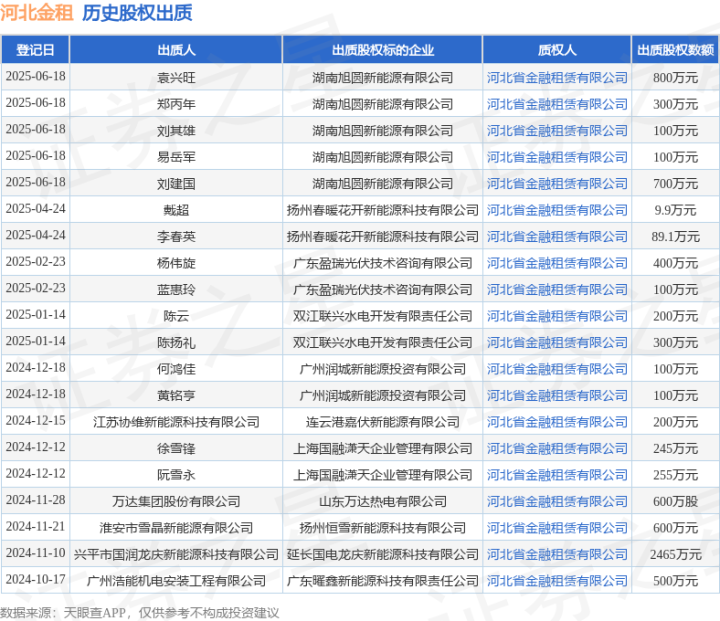Image resolution: width=720 pixels, height=621 pixels.
Task: Click the 历史股权出质 heading
Action: (x=137, y=12)
